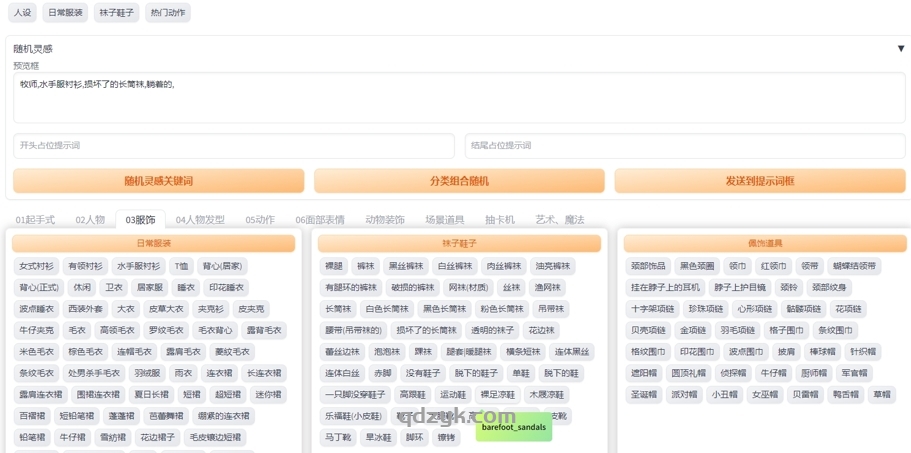Select the 热门动作 chip at top
Image resolution: width=911 pixels, height=453 pixels.
(167, 13)
